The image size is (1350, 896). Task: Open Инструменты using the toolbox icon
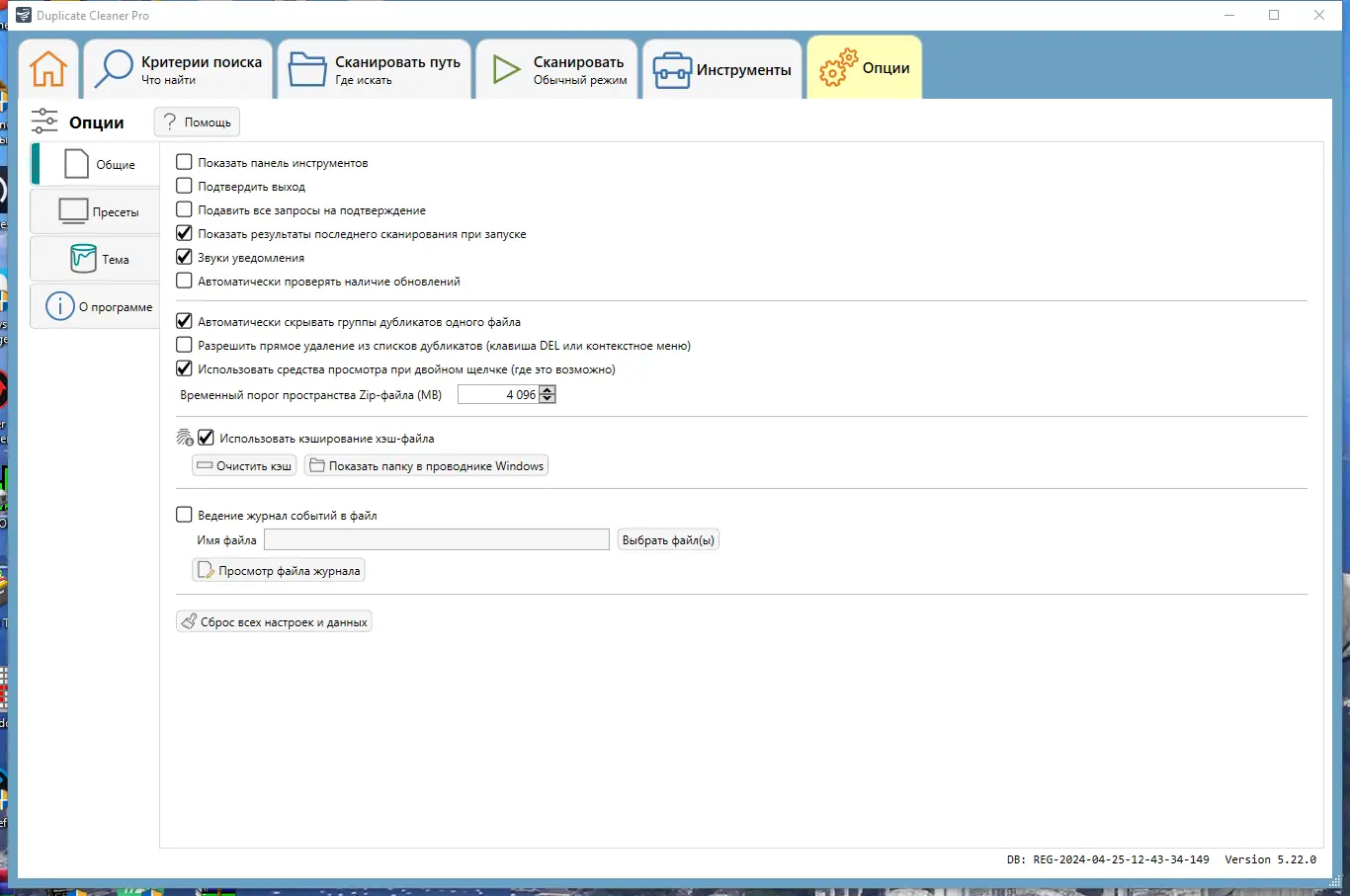tap(670, 67)
